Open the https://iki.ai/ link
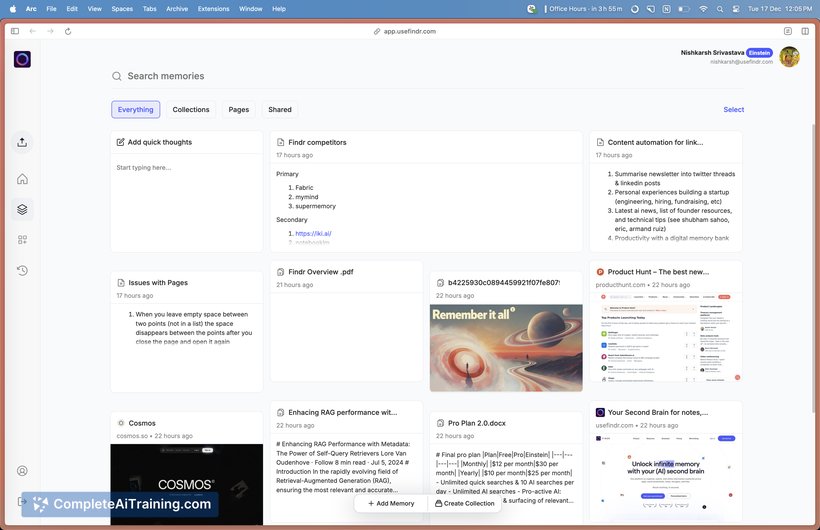The height and width of the screenshot is (530, 820). point(313,233)
